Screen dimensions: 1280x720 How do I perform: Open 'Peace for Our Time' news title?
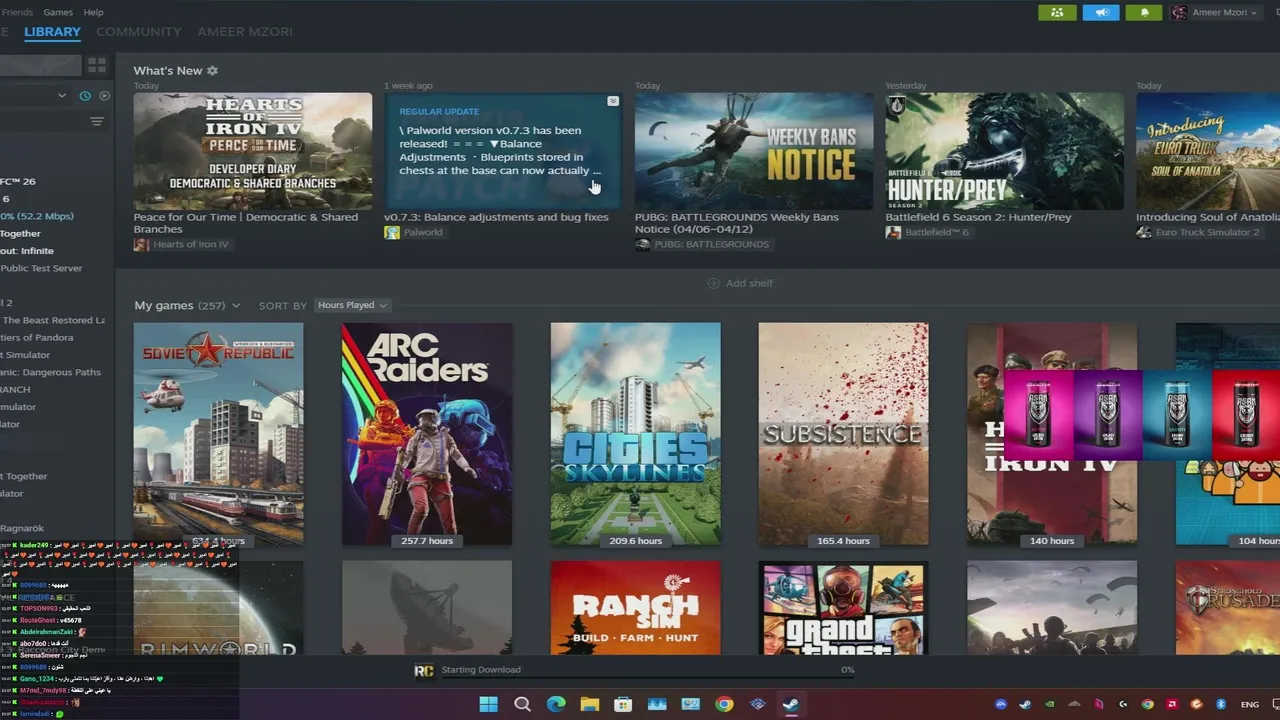click(246, 222)
